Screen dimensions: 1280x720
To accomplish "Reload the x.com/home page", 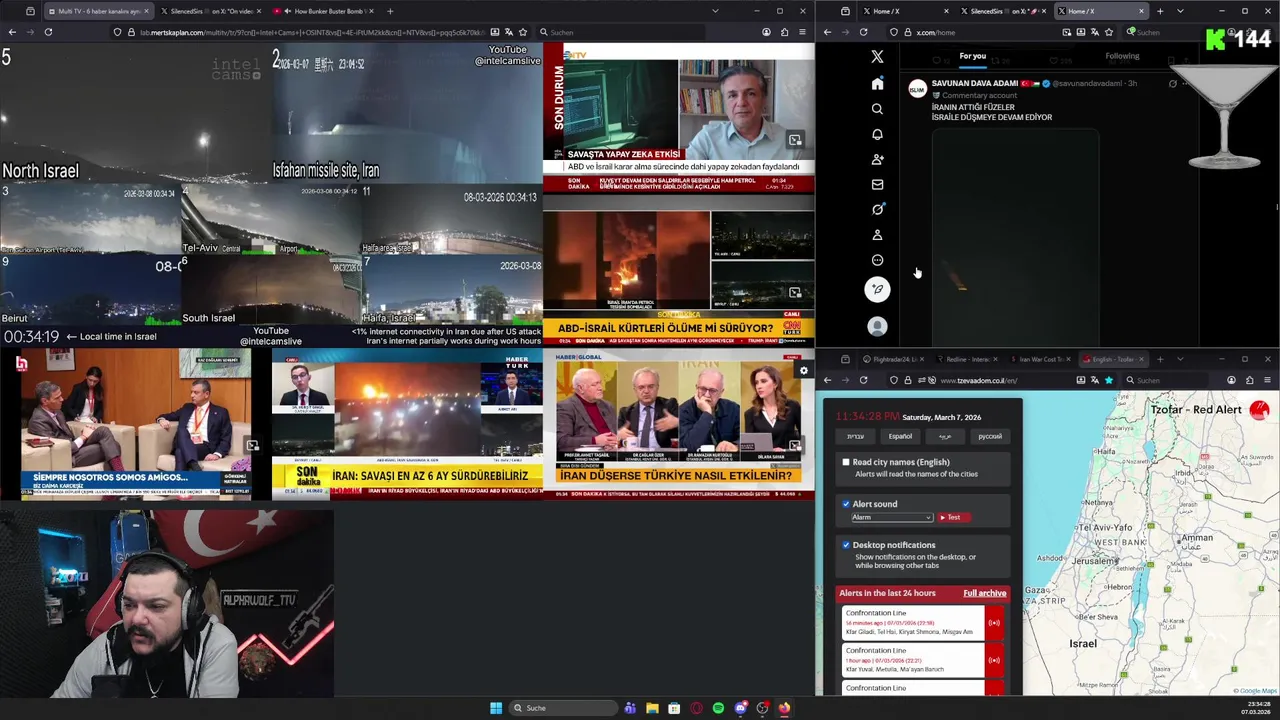I will click(x=863, y=32).
